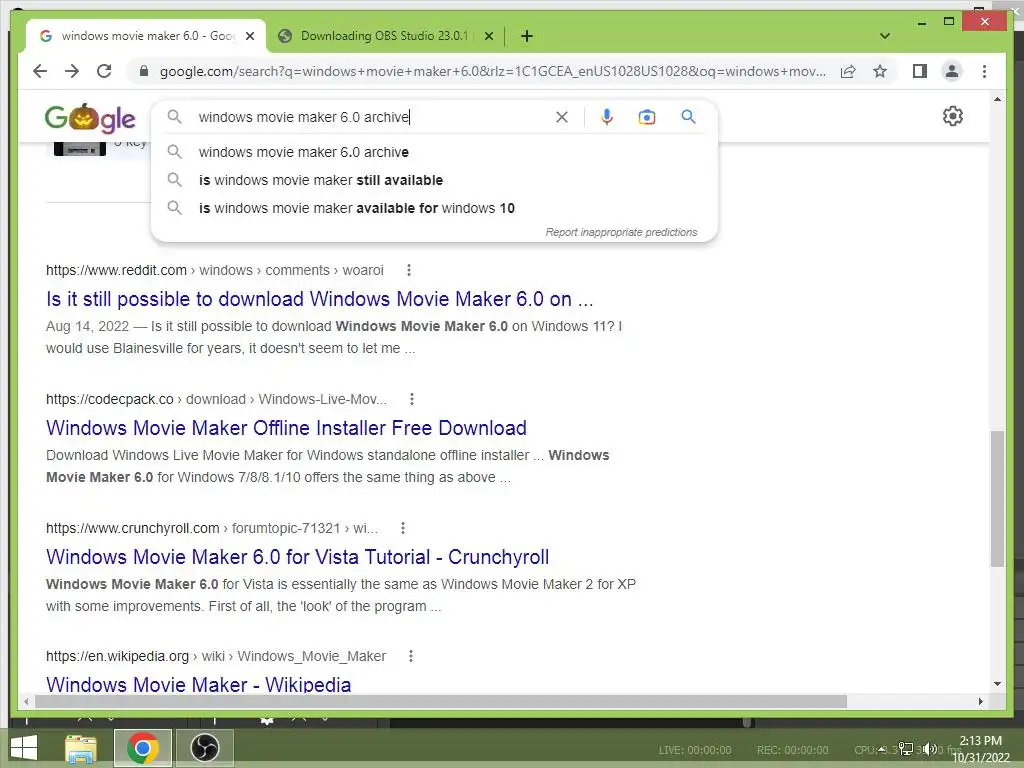Click the crunchyroll.com result URL breadcrumb
Viewport: 1024px width, 768px height.
click(x=212, y=528)
